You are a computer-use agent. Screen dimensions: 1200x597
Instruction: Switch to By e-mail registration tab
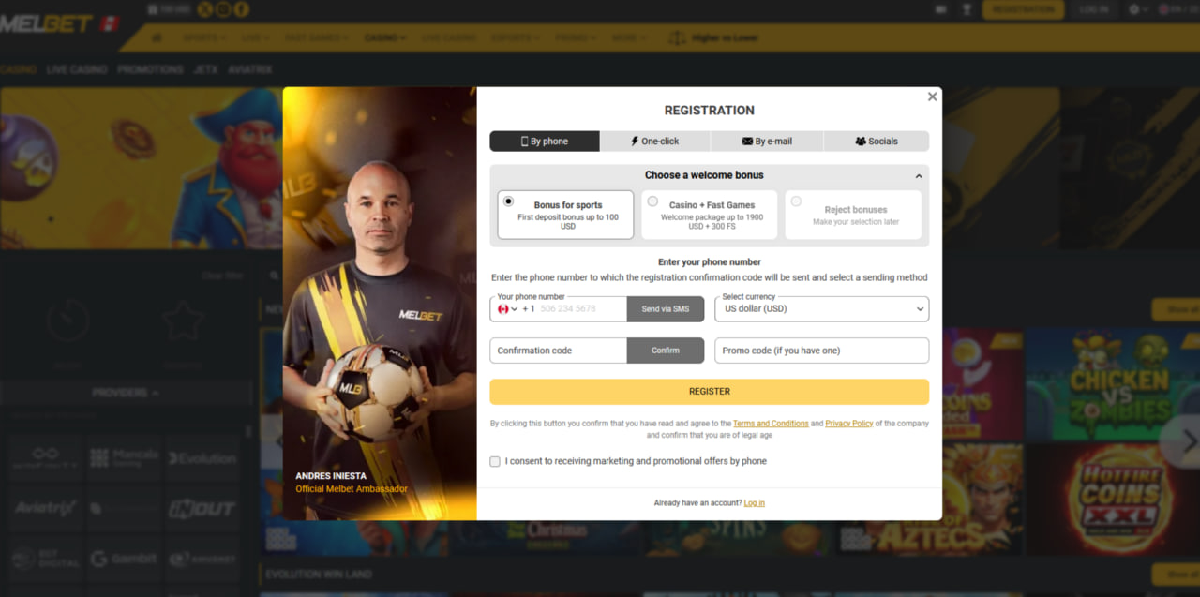click(766, 141)
